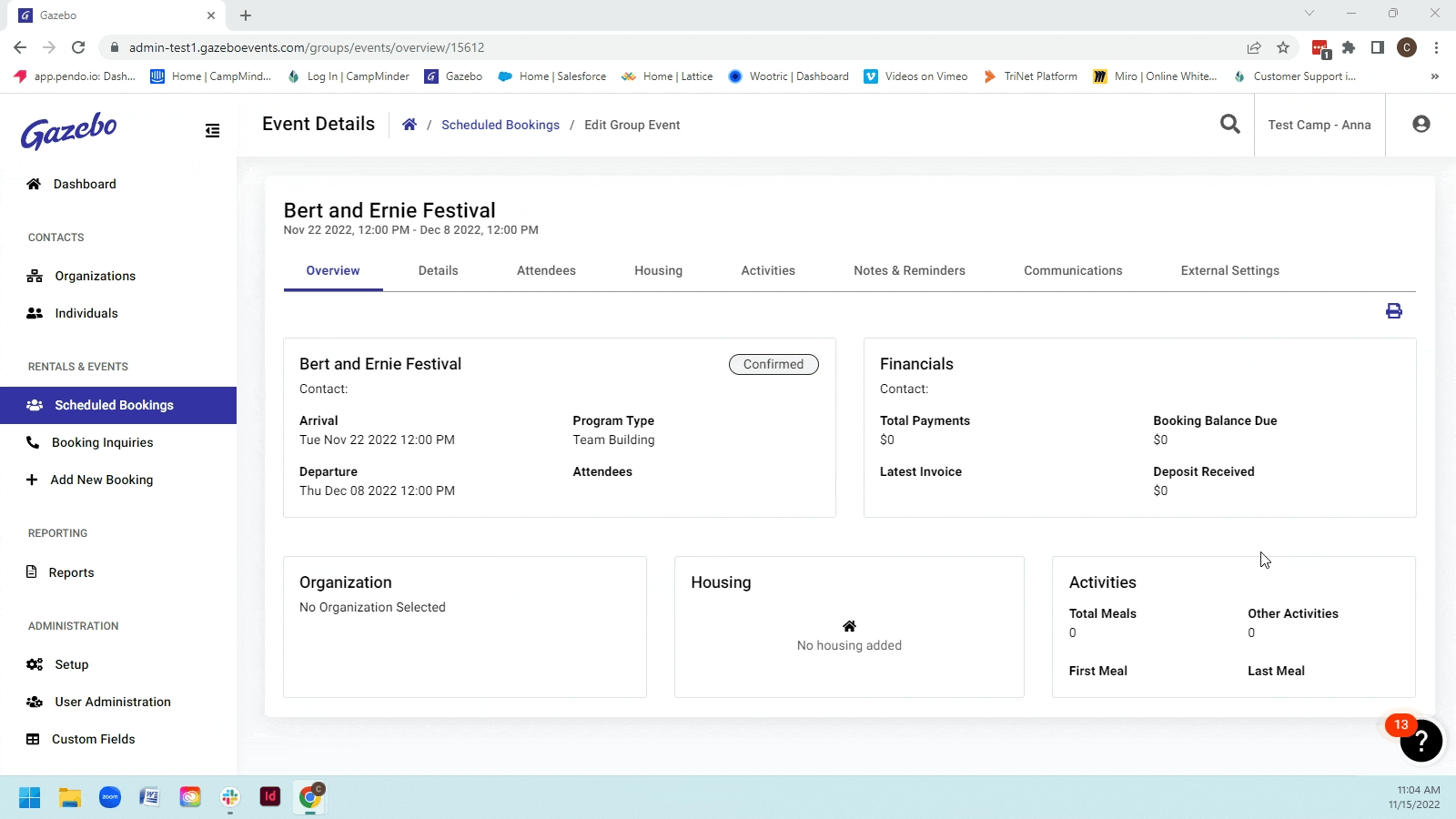Select the External Settings tab
Image resolution: width=1456 pixels, height=819 pixels.
coord(1229,270)
